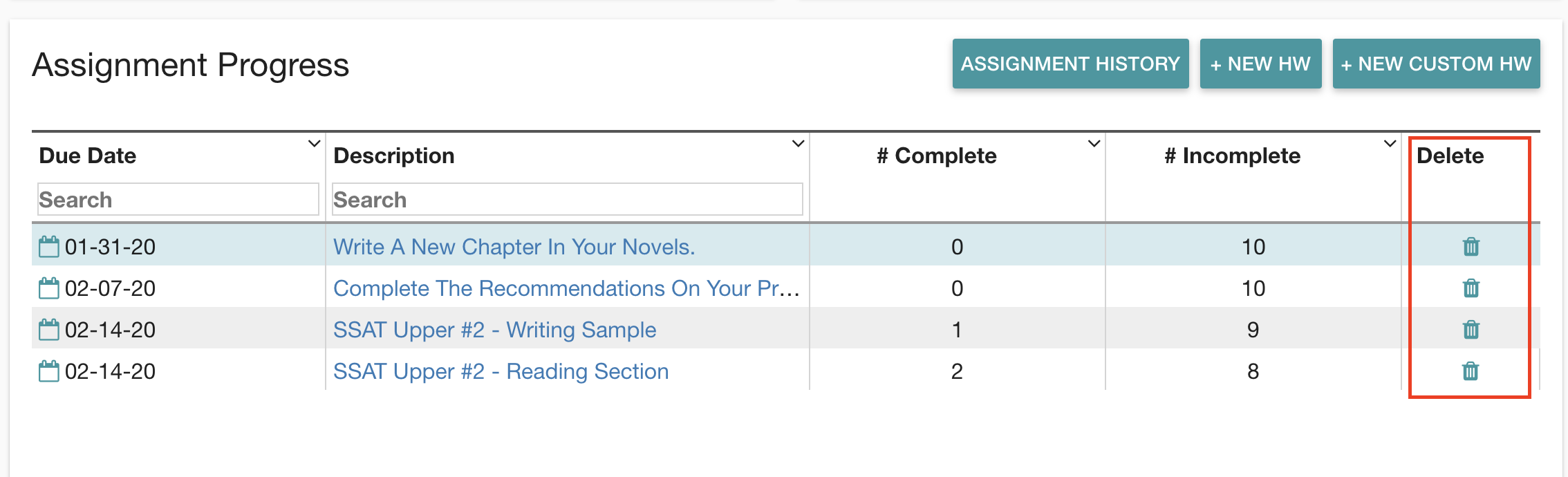Click calendar icon in Reading Section row
The width and height of the screenshot is (1568, 477).
[x=48, y=371]
